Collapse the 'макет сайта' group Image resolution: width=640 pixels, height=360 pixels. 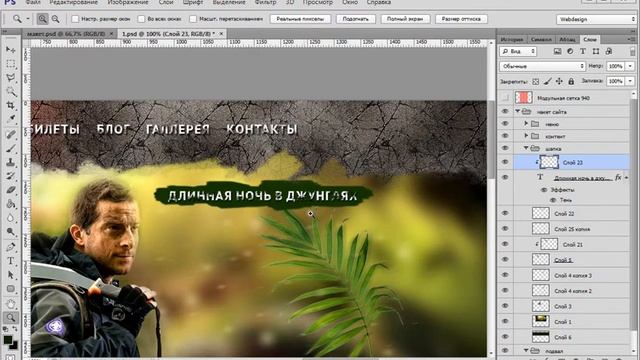click(x=517, y=111)
